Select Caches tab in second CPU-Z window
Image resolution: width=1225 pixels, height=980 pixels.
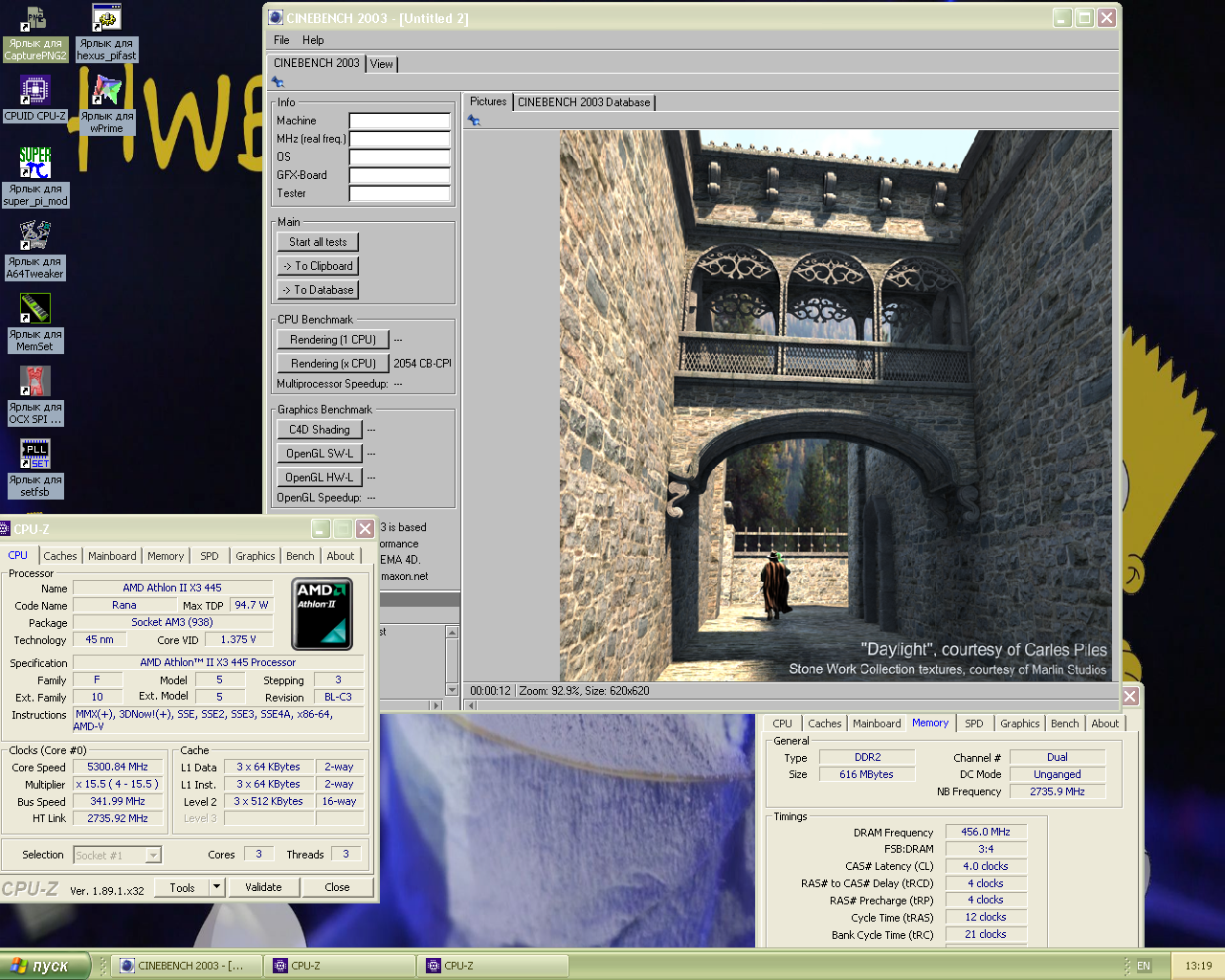(x=825, y=724)
